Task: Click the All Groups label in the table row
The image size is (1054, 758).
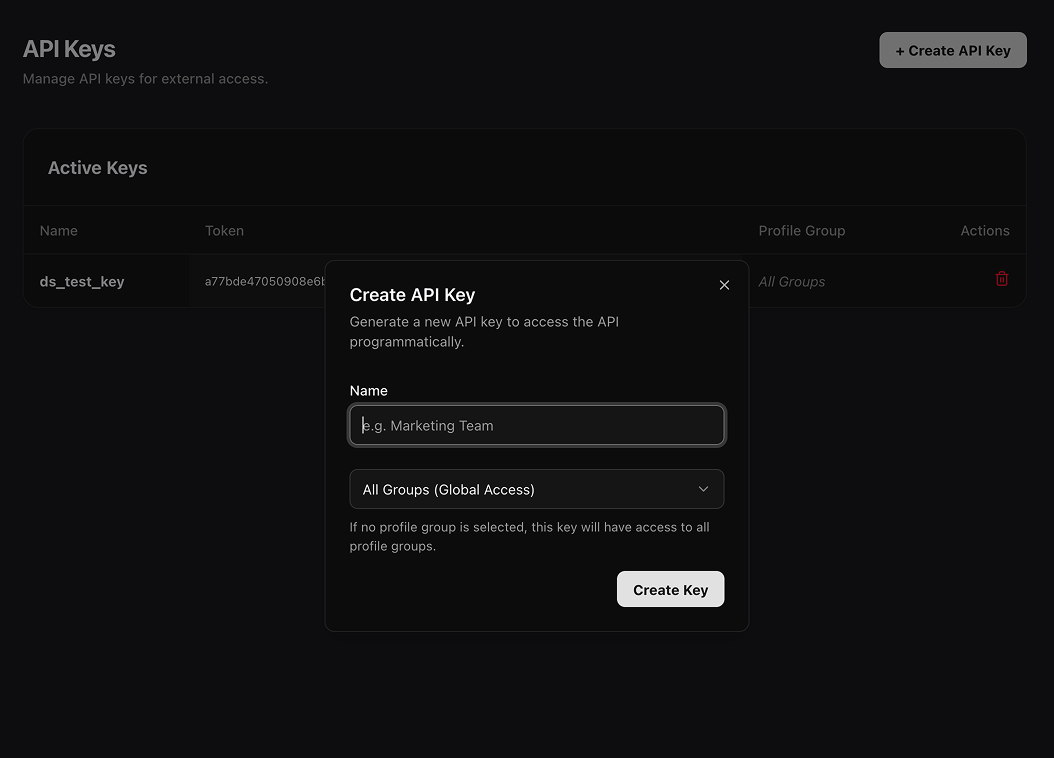Action: [x=791, y=281]
